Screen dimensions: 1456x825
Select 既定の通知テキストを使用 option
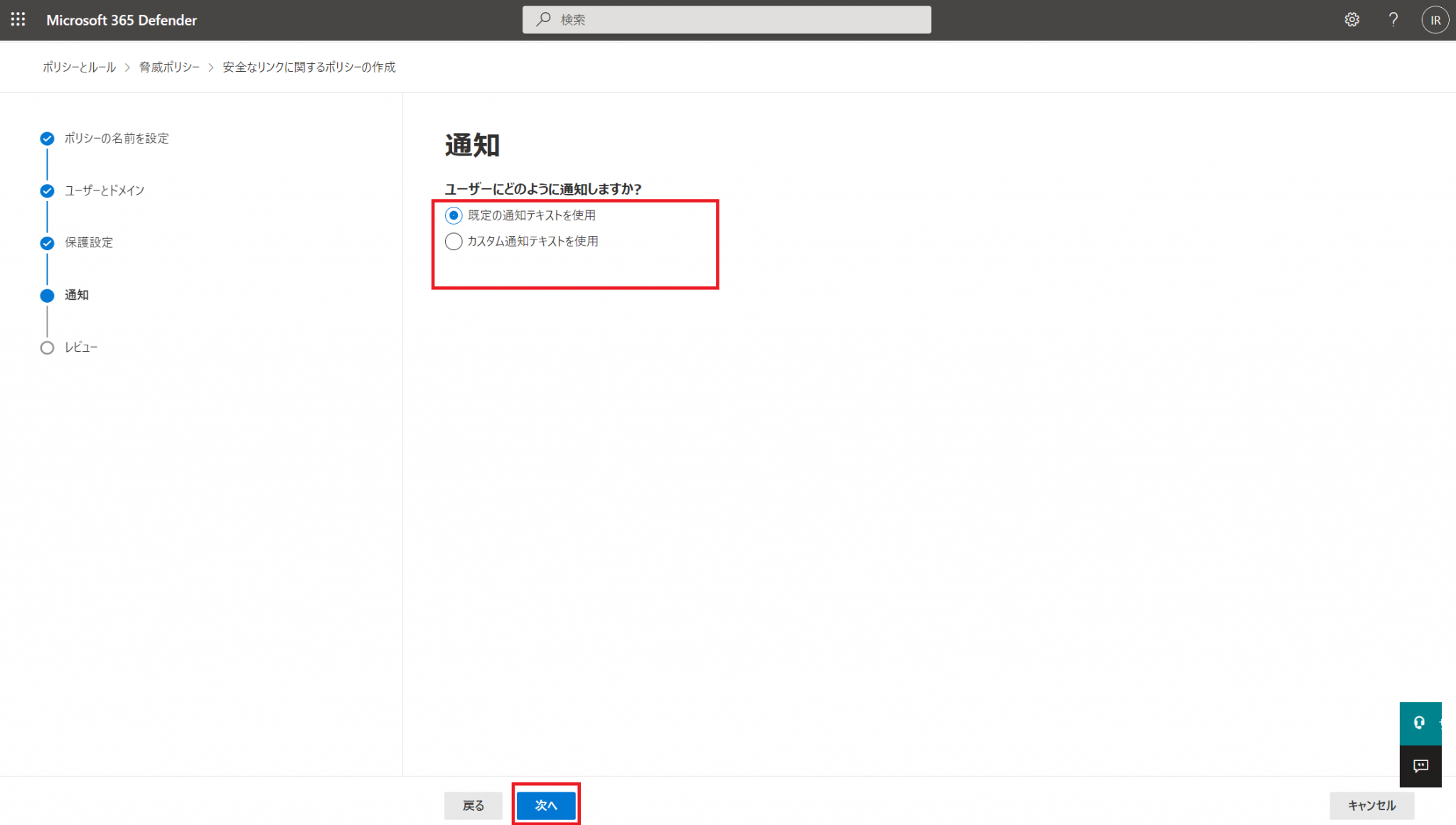point(454,215)
